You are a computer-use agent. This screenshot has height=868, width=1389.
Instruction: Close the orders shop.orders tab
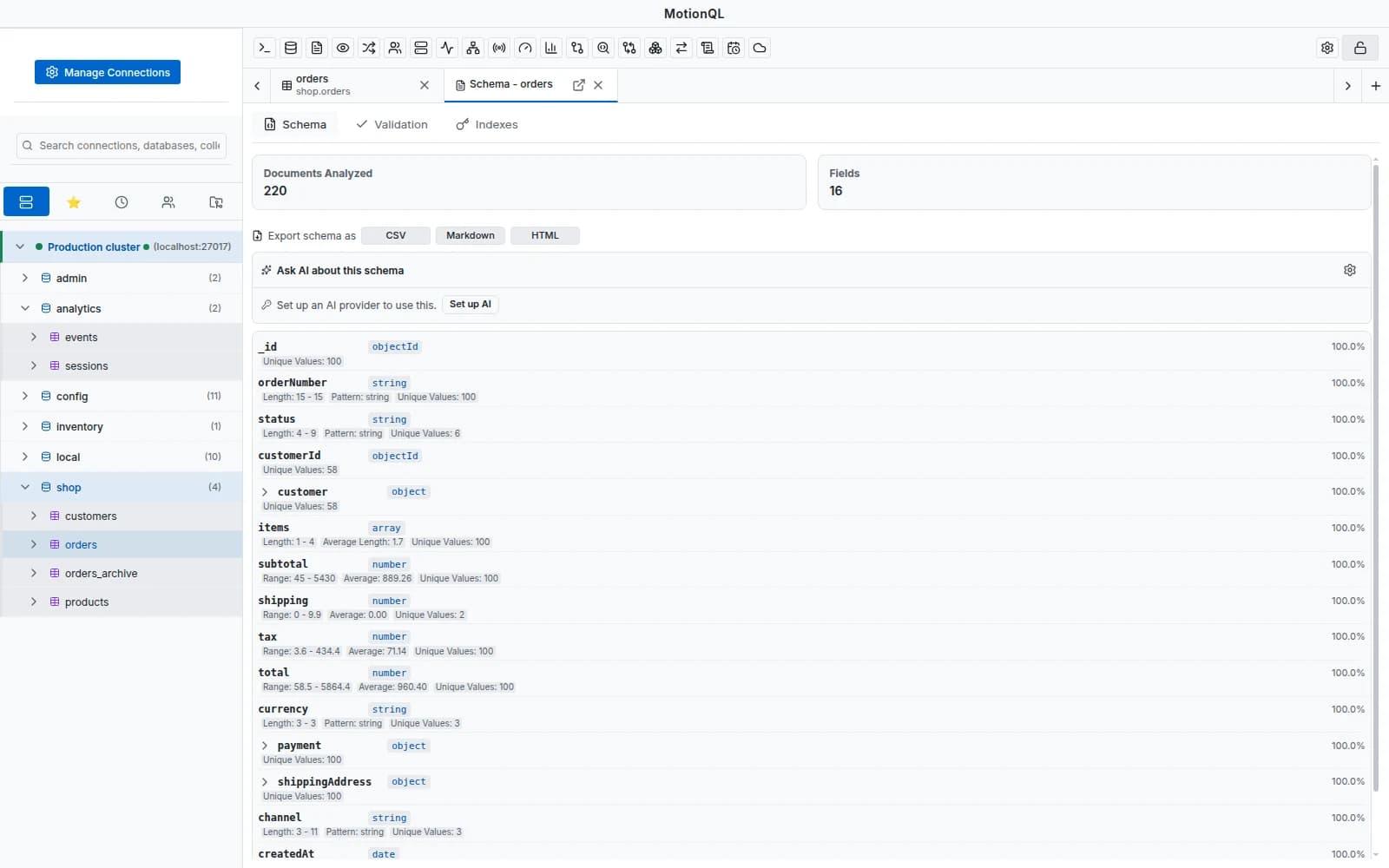(x=425, y=85)
